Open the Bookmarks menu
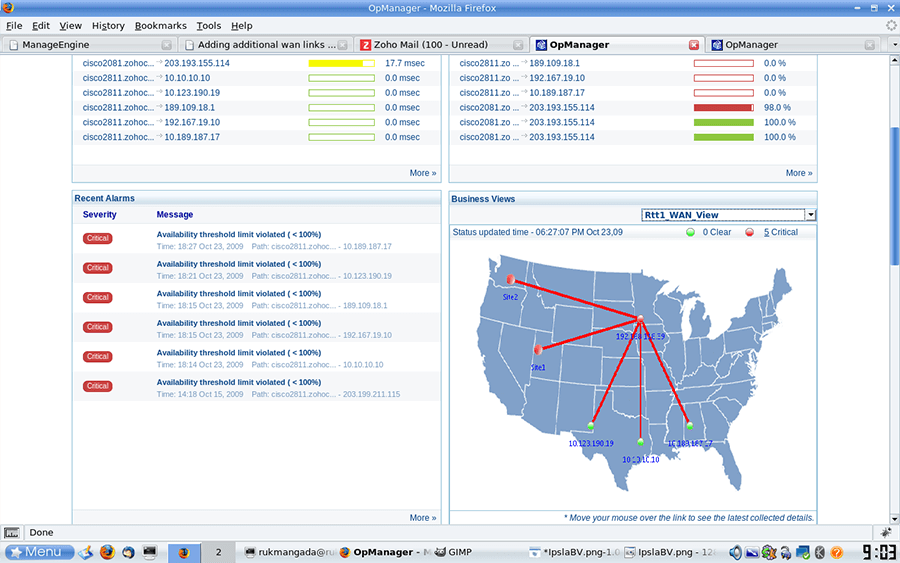 (x=161, y=26)
